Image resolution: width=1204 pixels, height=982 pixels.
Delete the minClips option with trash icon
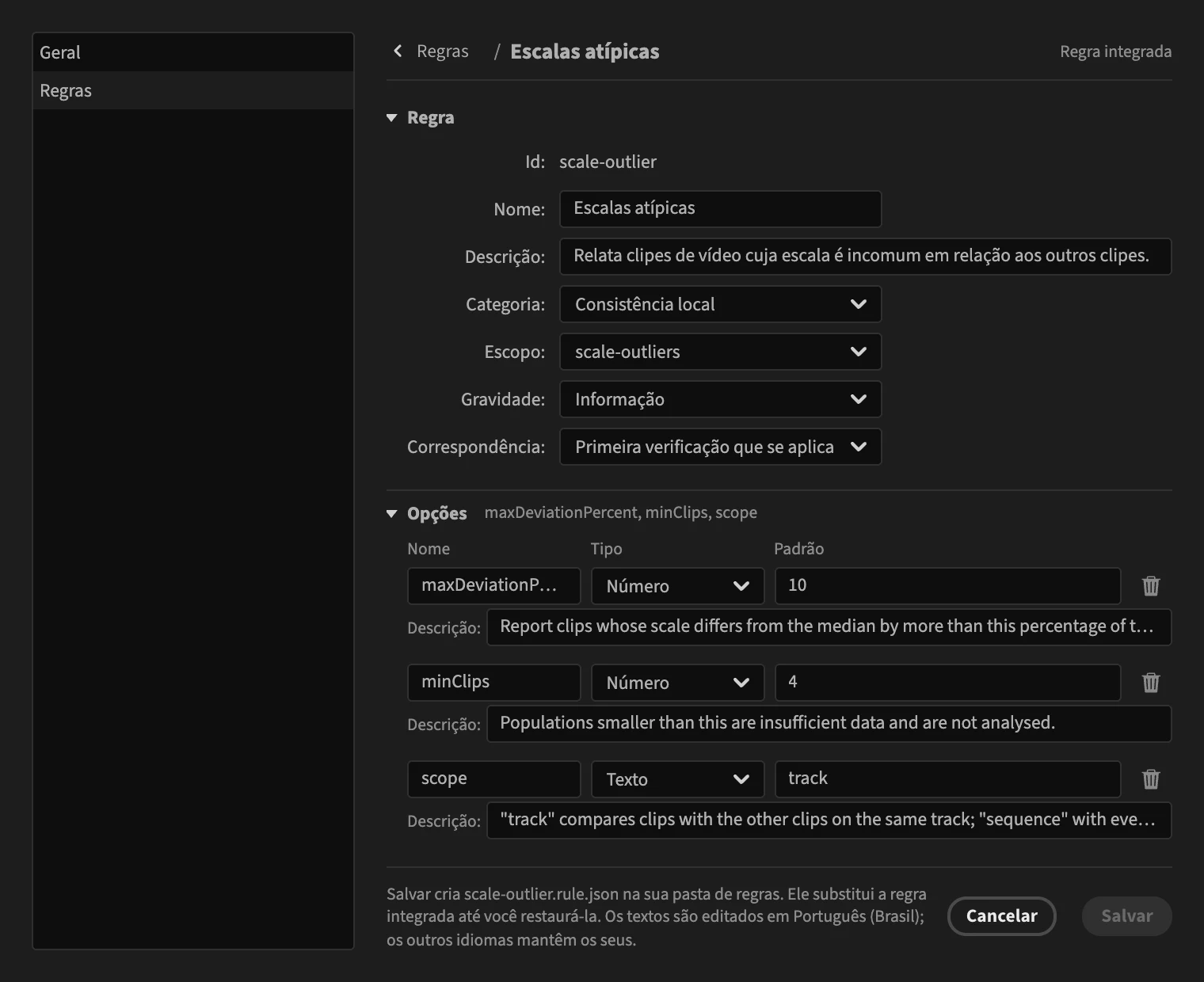(x=1150, y=683)
